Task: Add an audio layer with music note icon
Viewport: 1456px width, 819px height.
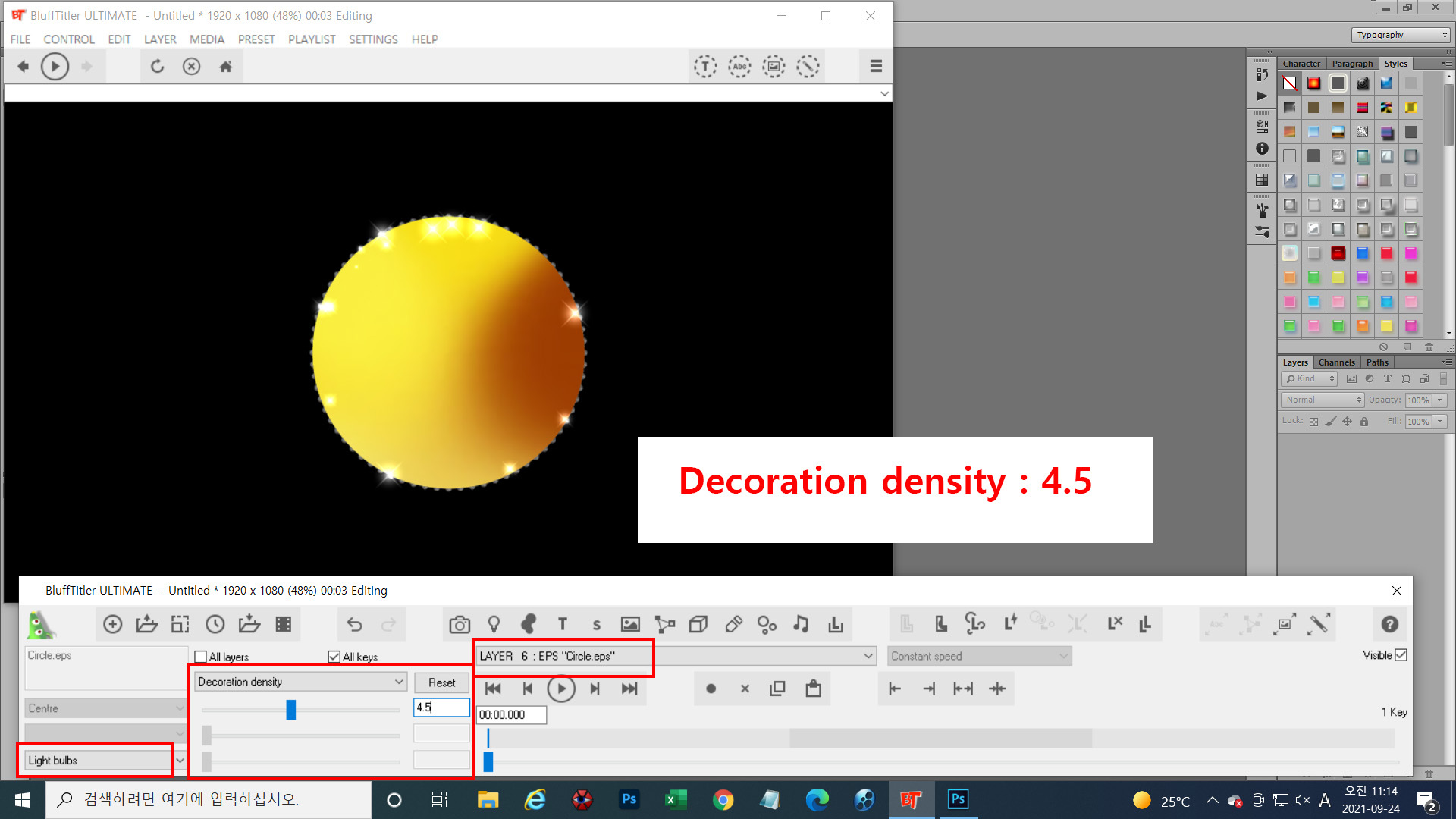Action: (801, 624)
